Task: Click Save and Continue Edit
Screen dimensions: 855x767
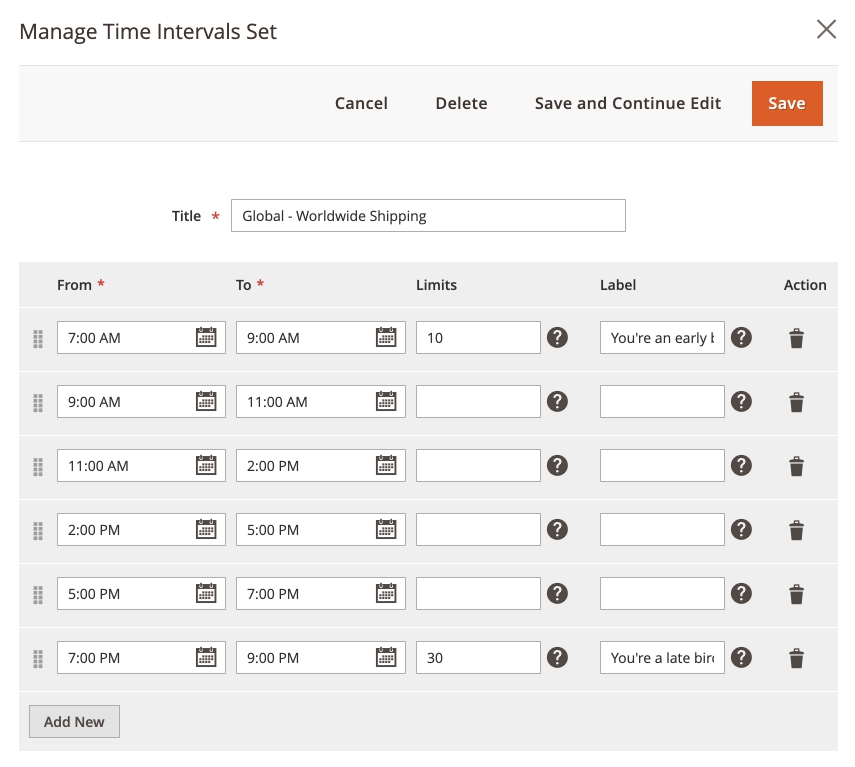Action: (628, 104)
